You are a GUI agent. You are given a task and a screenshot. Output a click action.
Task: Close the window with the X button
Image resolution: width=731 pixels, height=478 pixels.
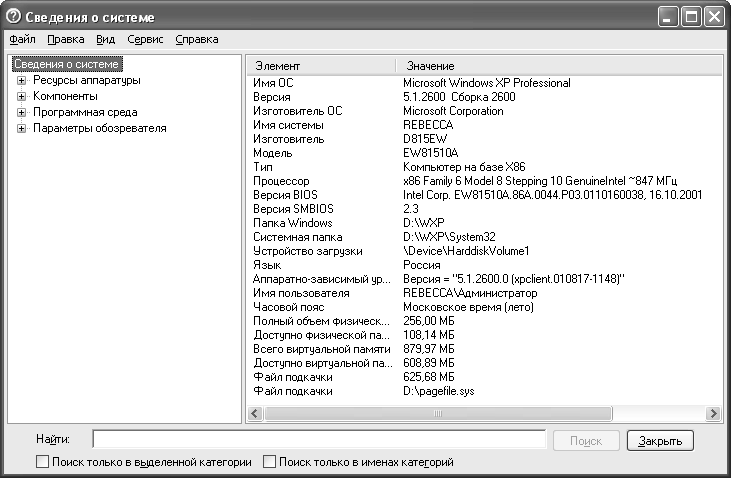(714, 17)
